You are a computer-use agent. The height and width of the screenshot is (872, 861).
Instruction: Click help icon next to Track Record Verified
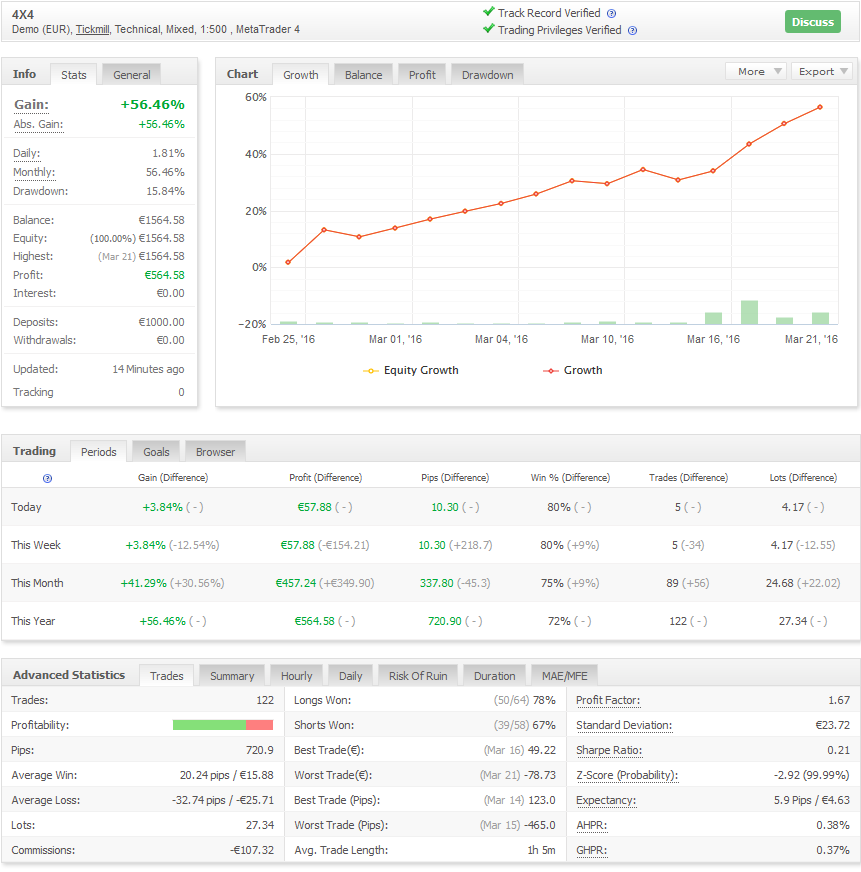611,13
